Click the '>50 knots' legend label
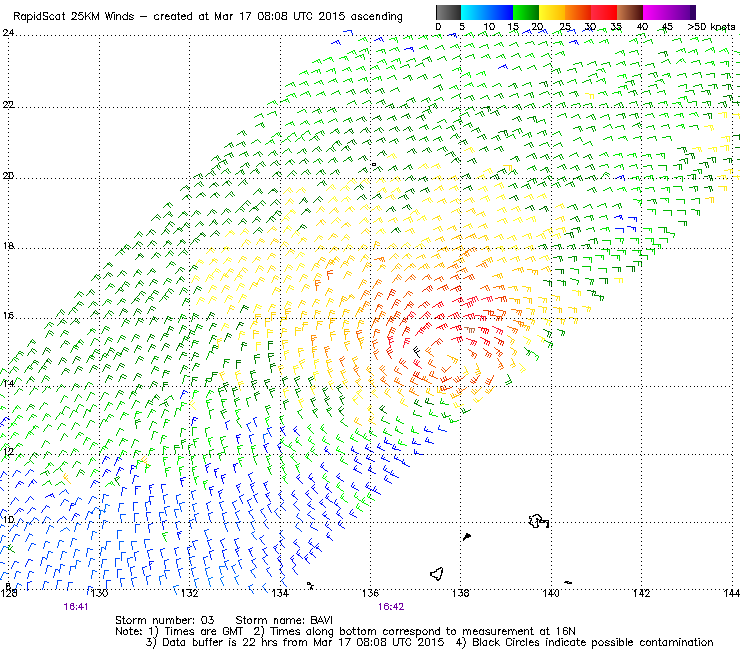This screenshot has height=650, width=740. tap(711, 27)
